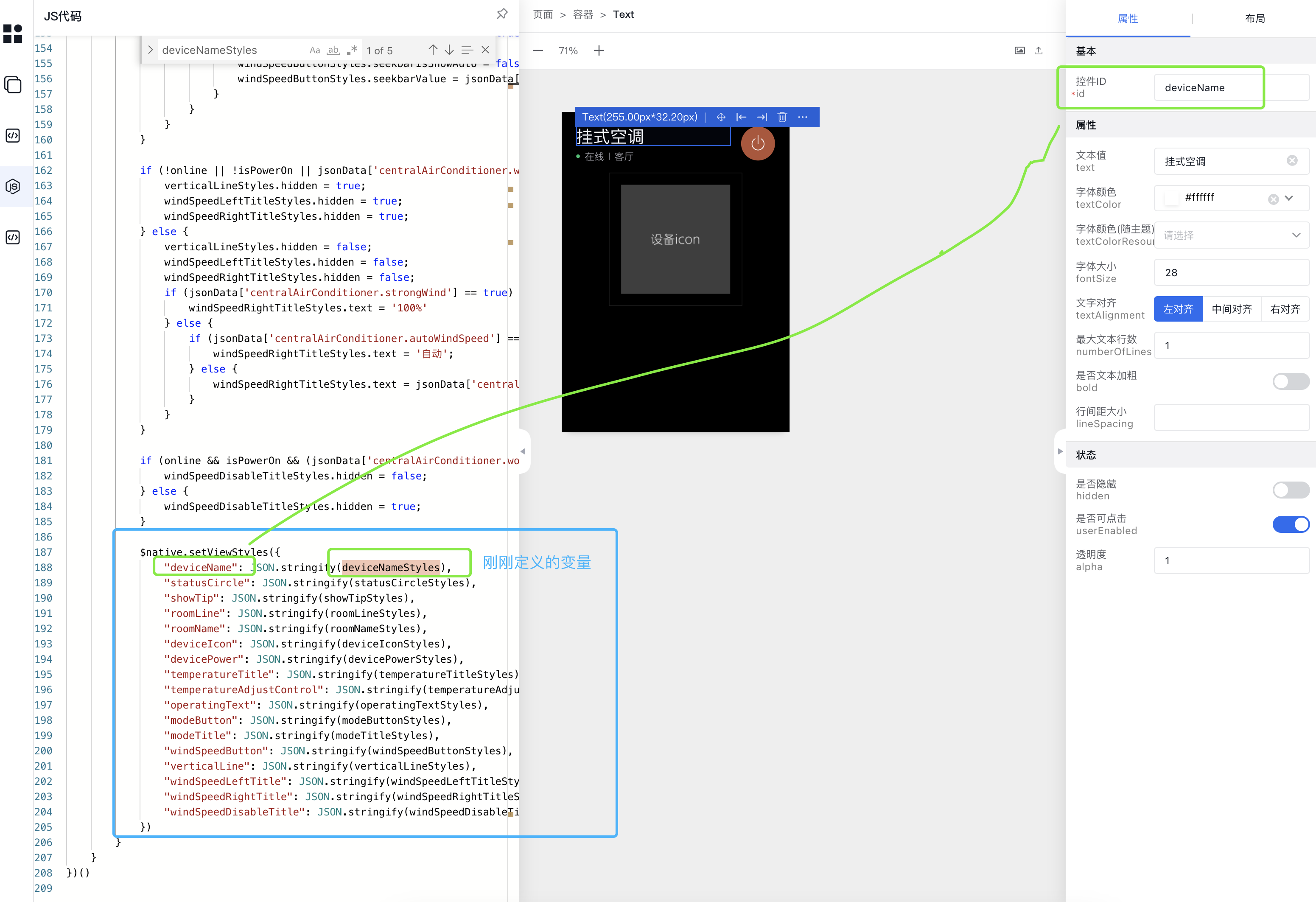Viewport: 1316px width, 902px height.
Task: Edit the fontSize field 28
Action: click(1231, 272)
